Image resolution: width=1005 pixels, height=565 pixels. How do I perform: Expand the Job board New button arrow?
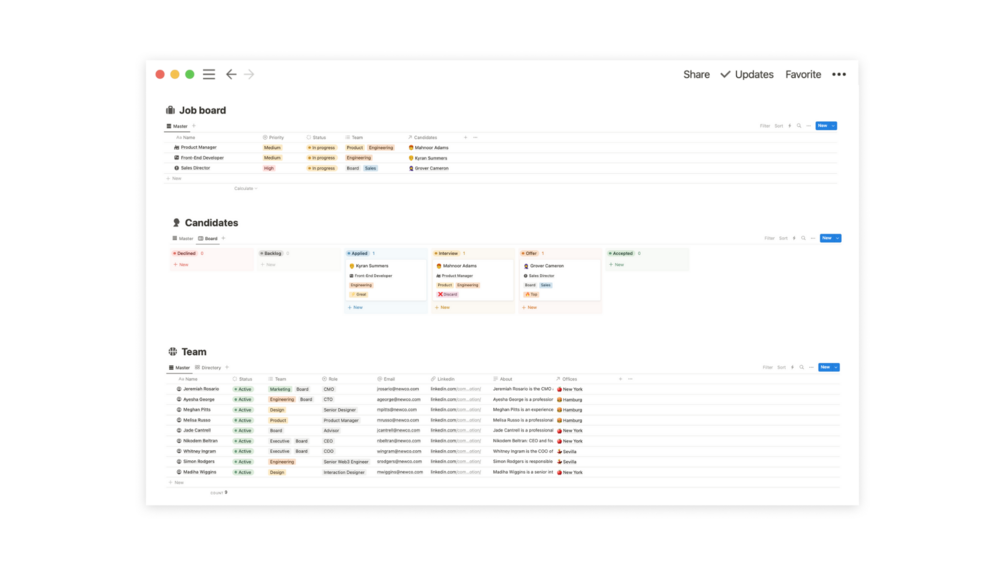tap(833, 126)
